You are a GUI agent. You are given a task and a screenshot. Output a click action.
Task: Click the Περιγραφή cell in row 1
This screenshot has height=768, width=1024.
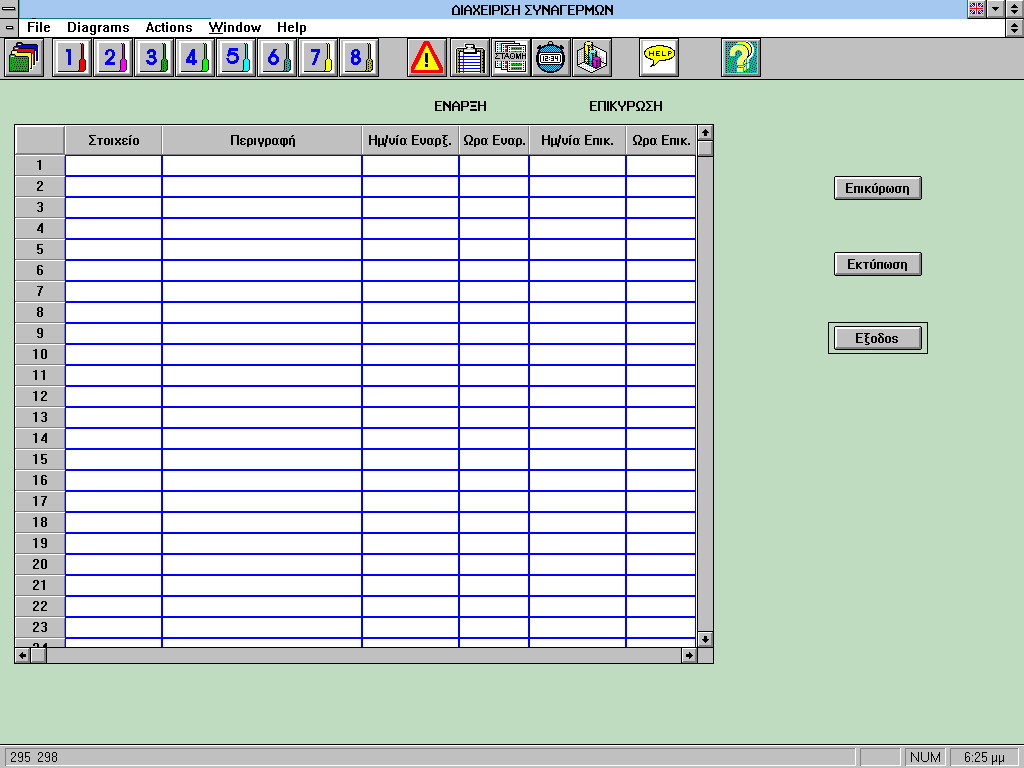[261, 165]
